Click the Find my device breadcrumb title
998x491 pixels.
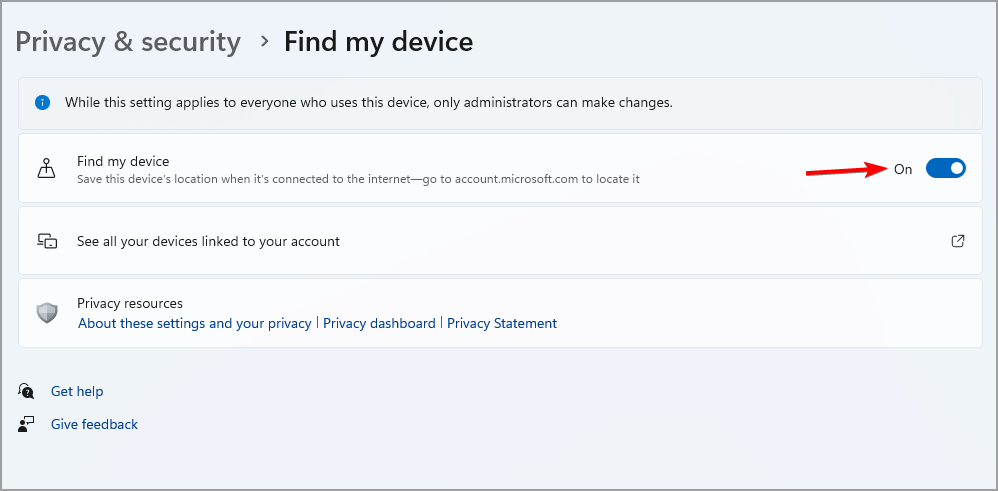point(378,42)
